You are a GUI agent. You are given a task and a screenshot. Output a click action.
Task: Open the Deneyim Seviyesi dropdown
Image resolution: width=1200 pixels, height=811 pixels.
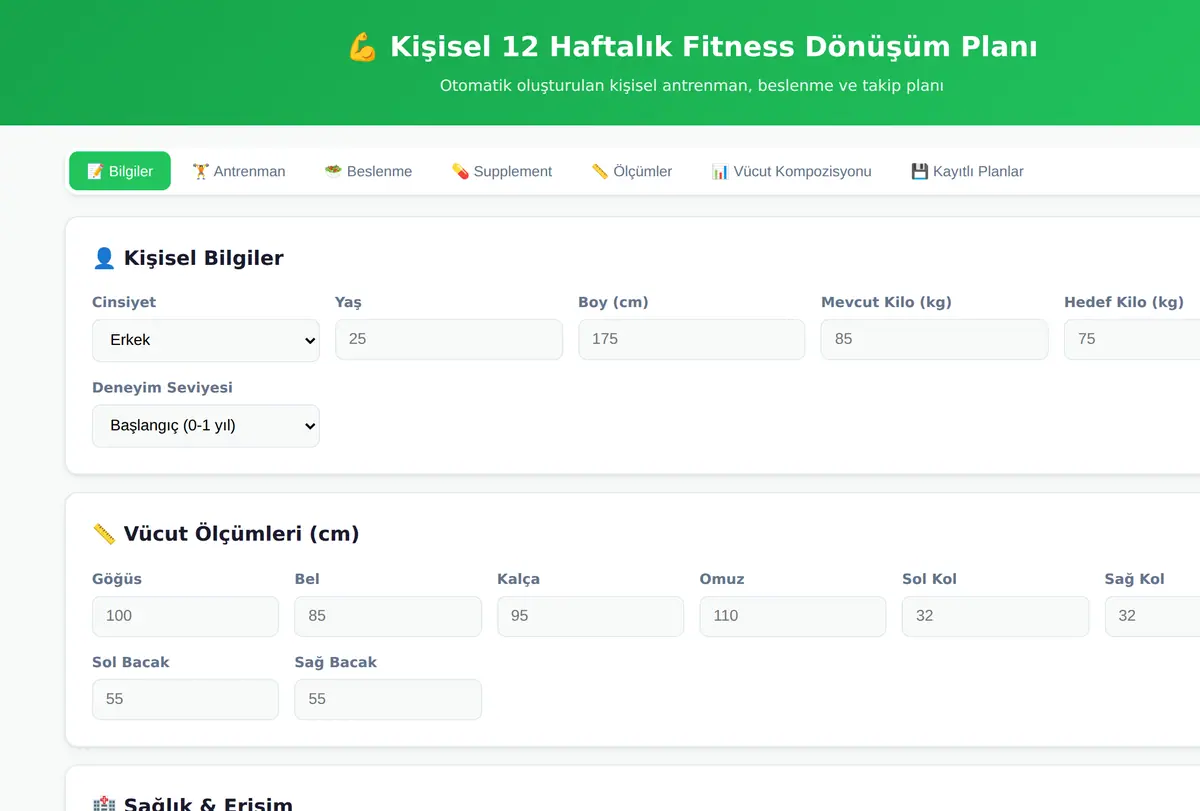(x=206, y=425)
